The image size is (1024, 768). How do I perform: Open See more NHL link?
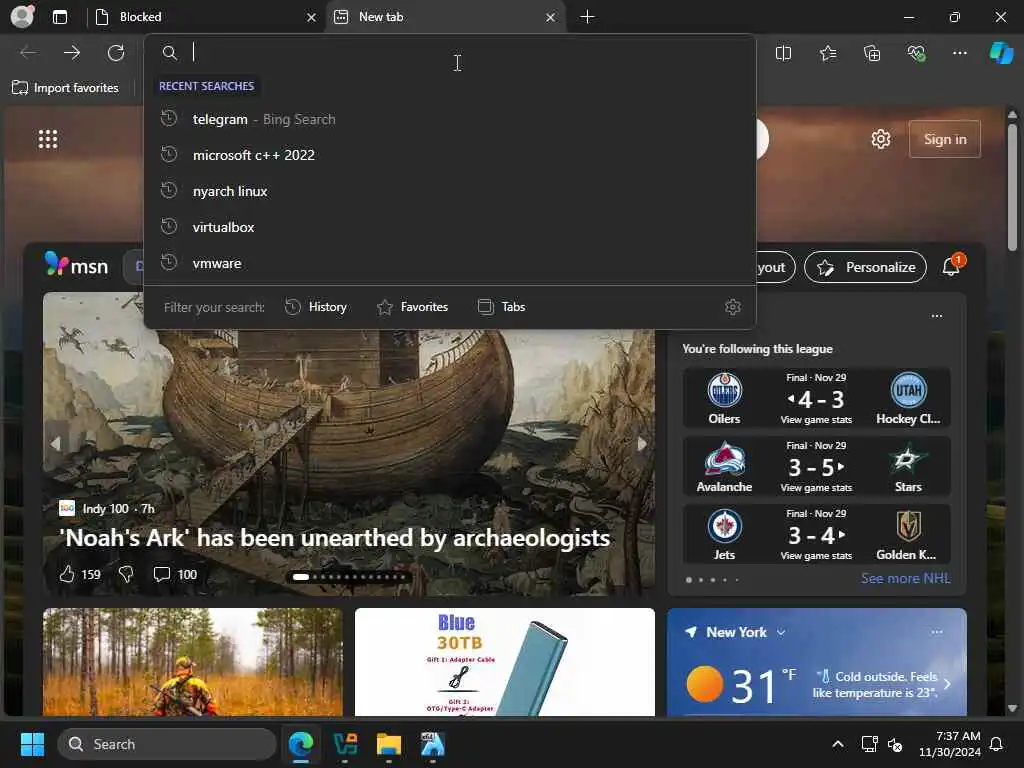(x=905, y=578)
